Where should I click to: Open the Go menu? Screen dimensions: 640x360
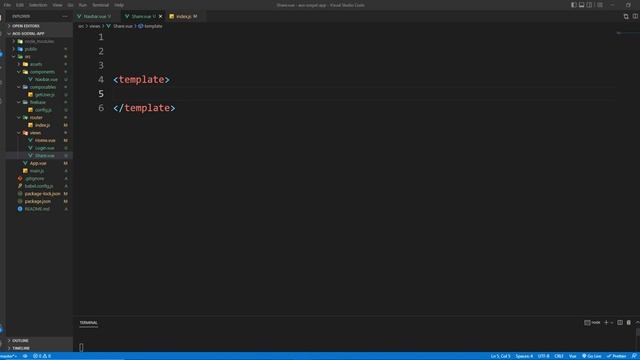coord(71,5)
